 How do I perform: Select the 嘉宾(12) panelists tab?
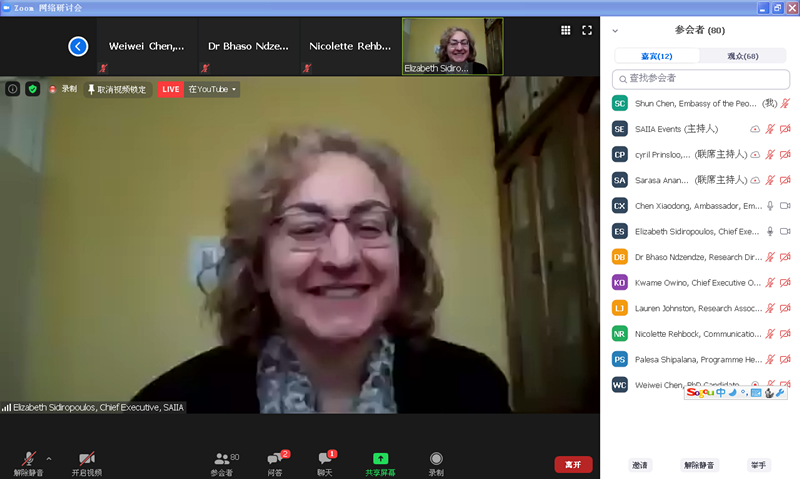[657, 56]
